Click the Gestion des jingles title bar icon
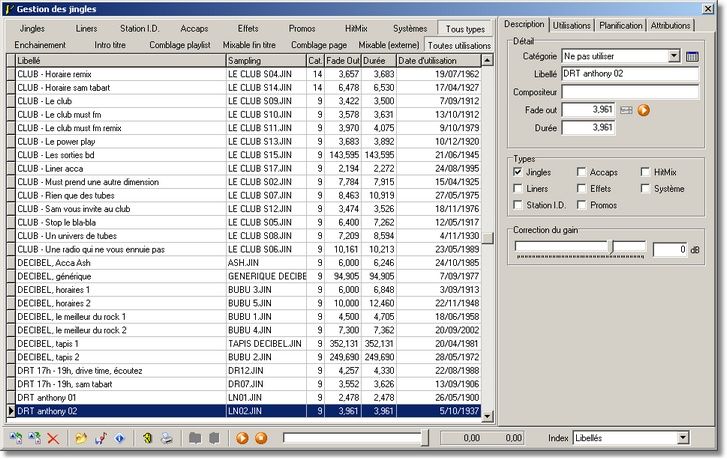 [9, 9]
